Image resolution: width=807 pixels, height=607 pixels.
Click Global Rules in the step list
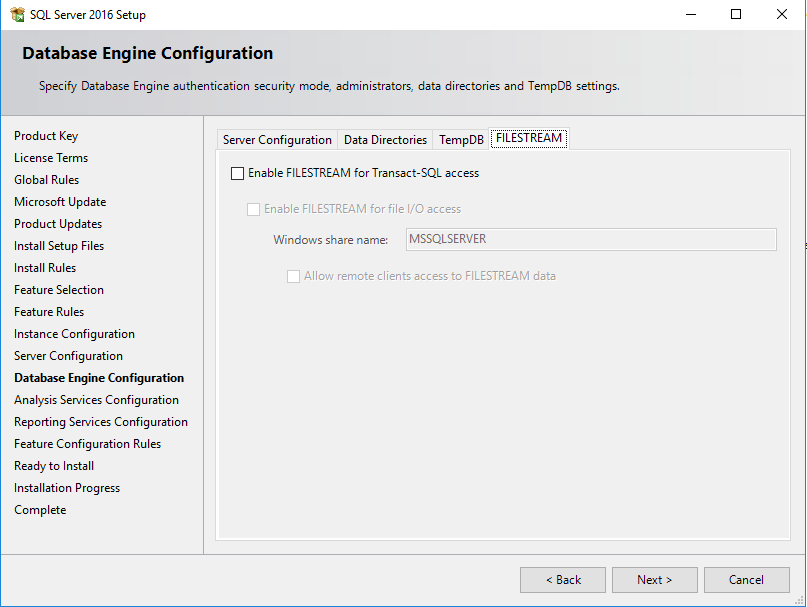click(x=46, y=180)
